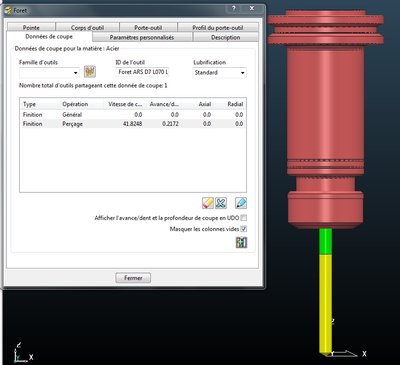The image size is (400, 365).
Task: Click the column layout icon below checkboxes
Action: 241,242
